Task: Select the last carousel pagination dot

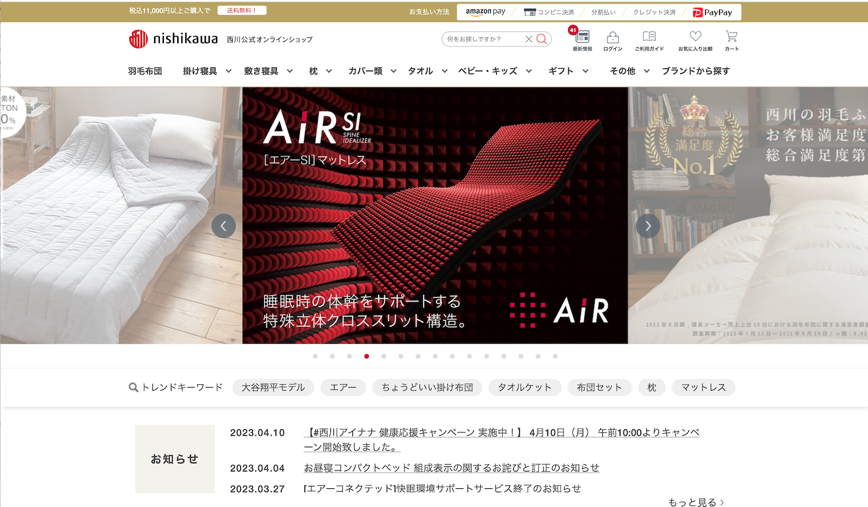Action: click(x=555, y=356)
